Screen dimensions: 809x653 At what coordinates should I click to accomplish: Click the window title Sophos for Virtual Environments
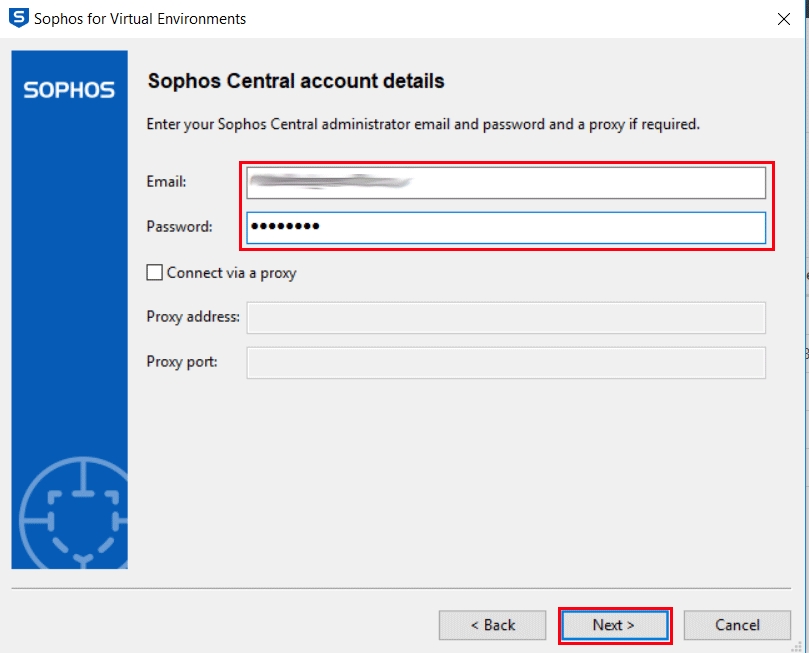coord(140,19)
